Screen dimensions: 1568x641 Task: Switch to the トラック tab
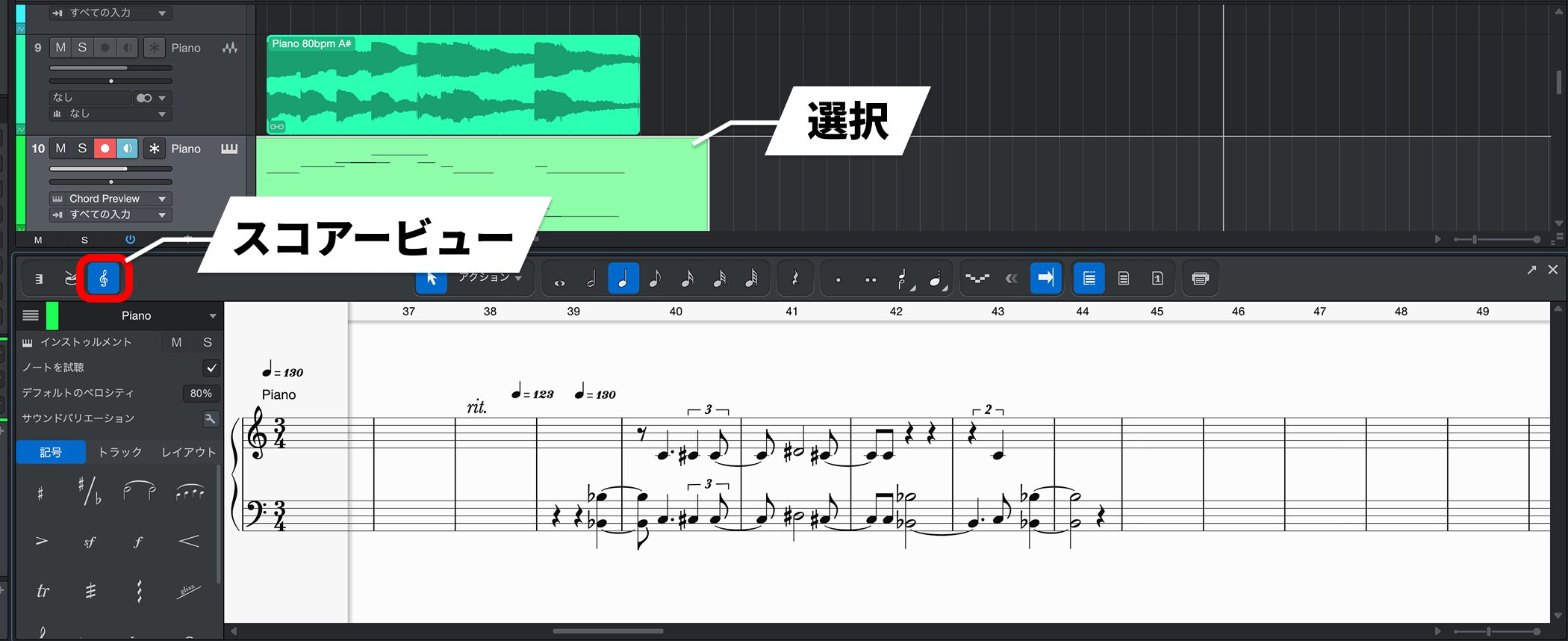pyautogui.click(x=120, y=452)
